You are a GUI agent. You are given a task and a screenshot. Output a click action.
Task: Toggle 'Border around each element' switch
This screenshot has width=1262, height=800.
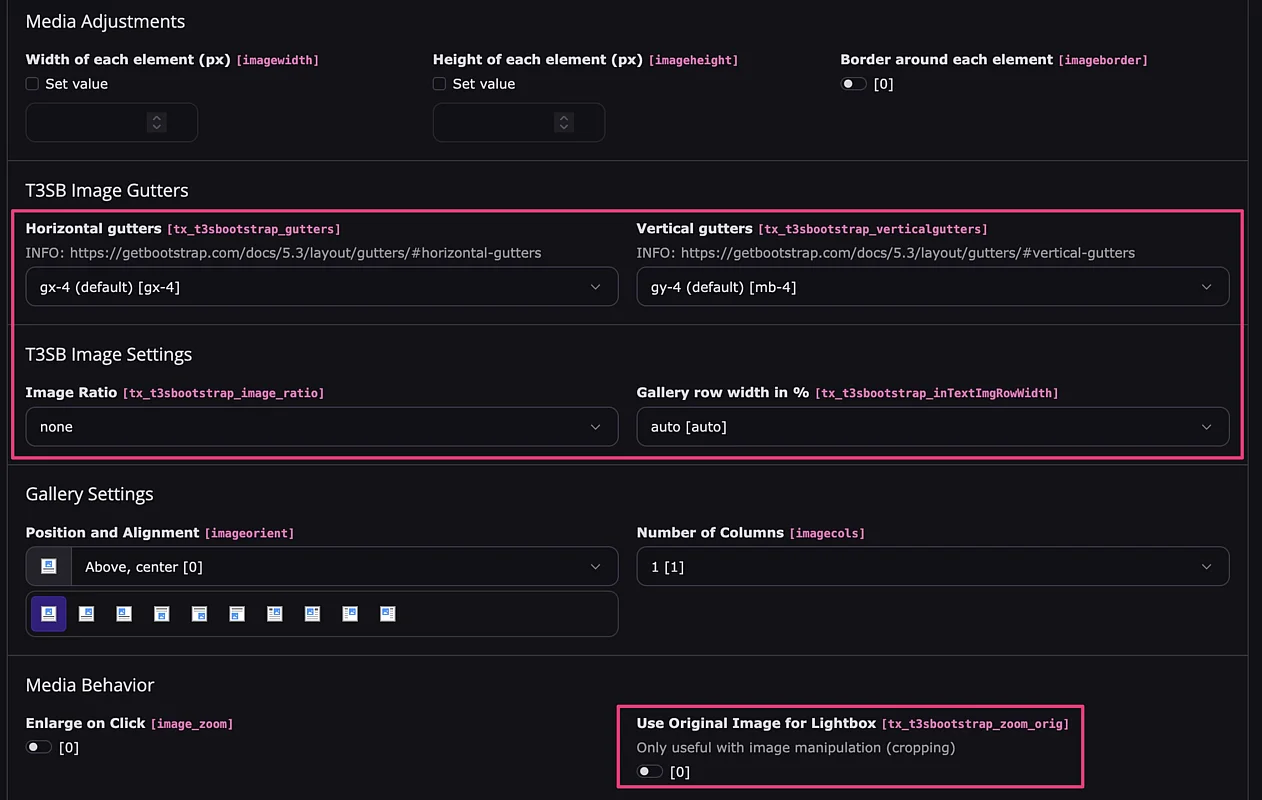[x=853, y=84]
